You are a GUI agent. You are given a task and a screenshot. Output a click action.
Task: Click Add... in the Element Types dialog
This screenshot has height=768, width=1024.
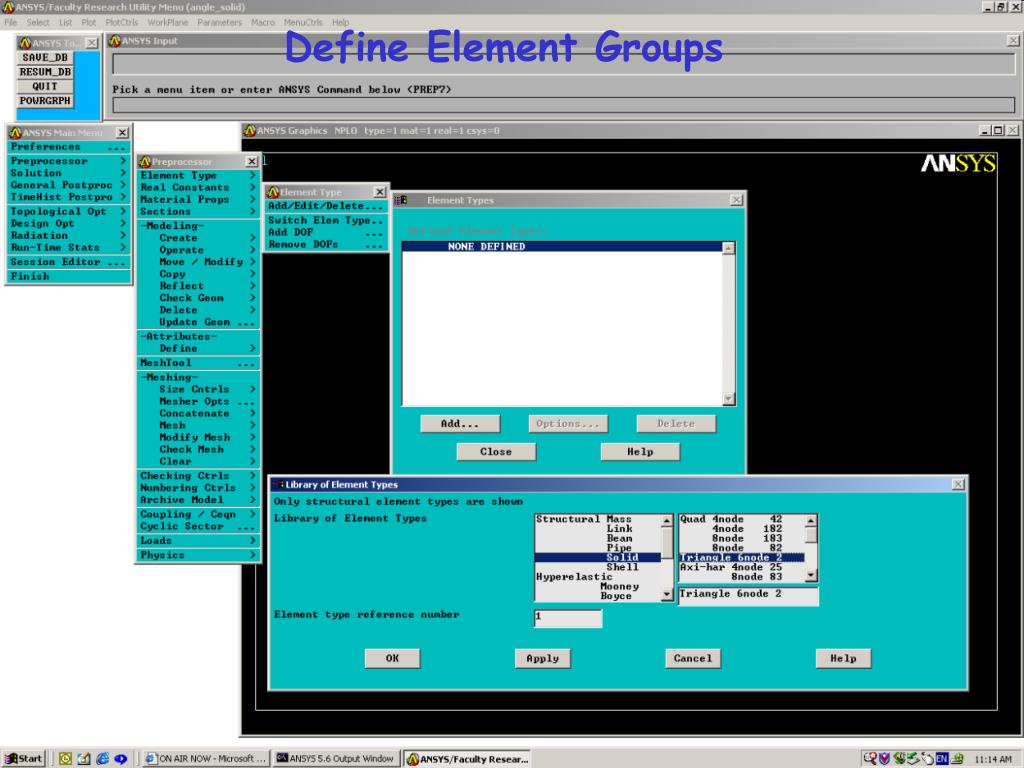460,424
